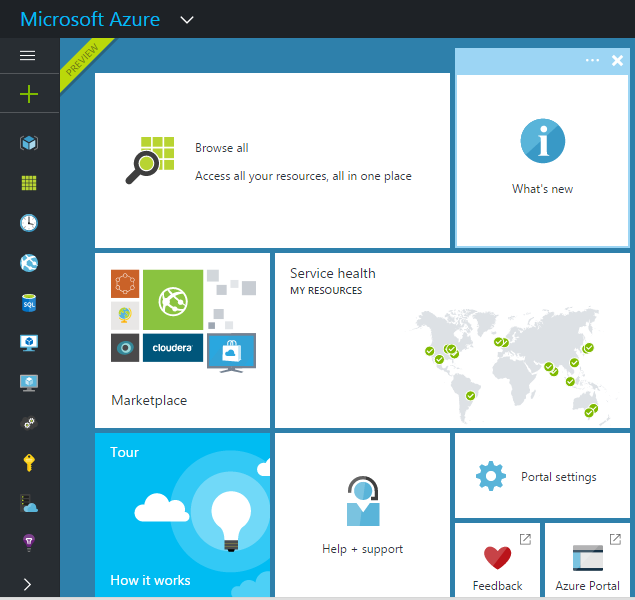The height and width of the screenshot is (600, 635).
Task: Click the health check marker in Europe
Action: pos(501,342)
